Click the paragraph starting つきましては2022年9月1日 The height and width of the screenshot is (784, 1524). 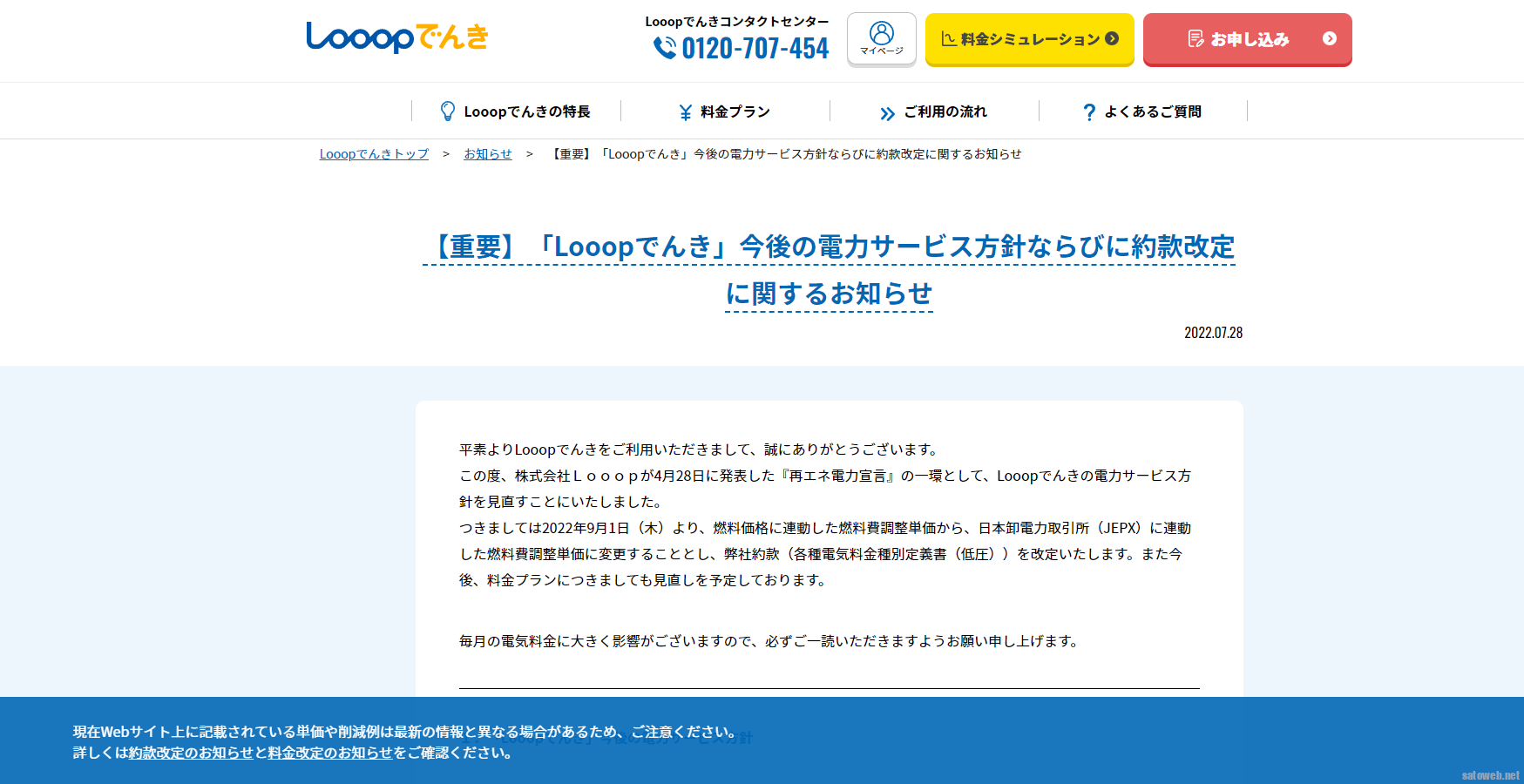pos(825,554)
